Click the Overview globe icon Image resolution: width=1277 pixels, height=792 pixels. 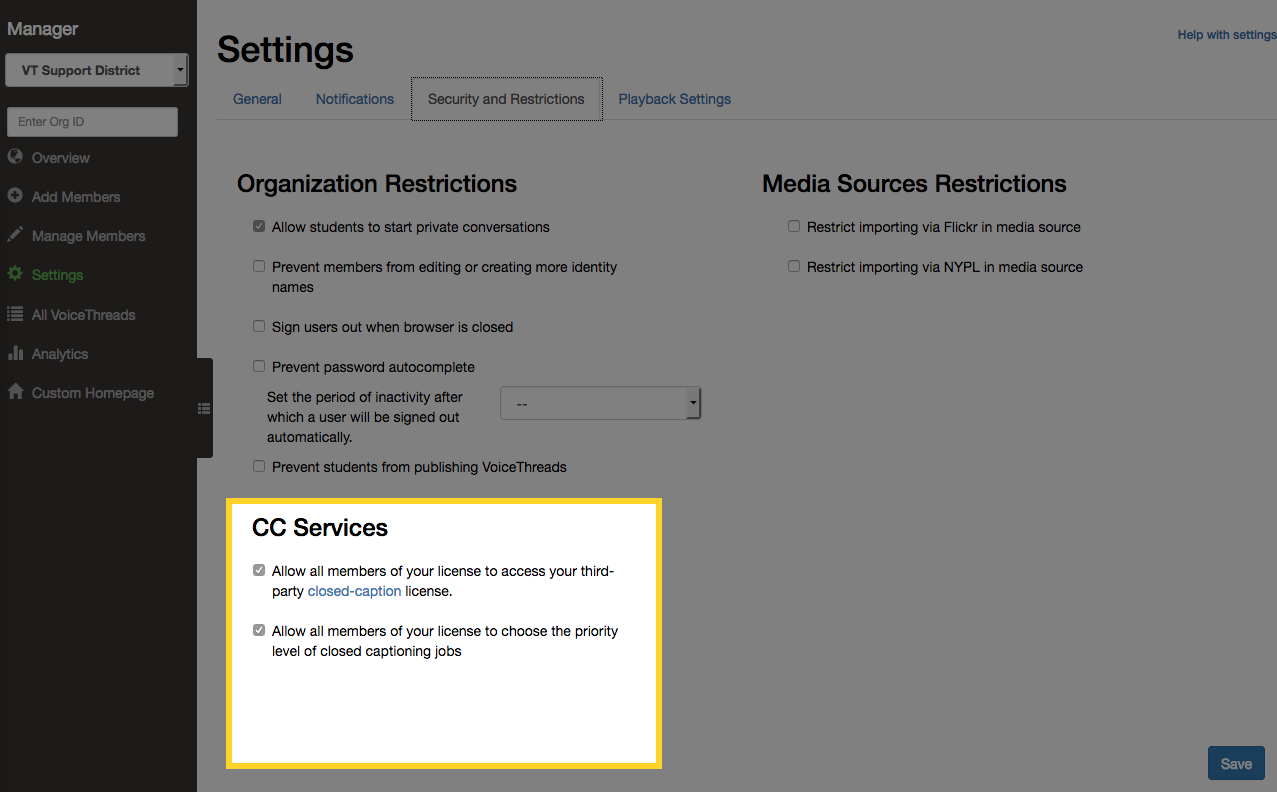pos(15,157)
